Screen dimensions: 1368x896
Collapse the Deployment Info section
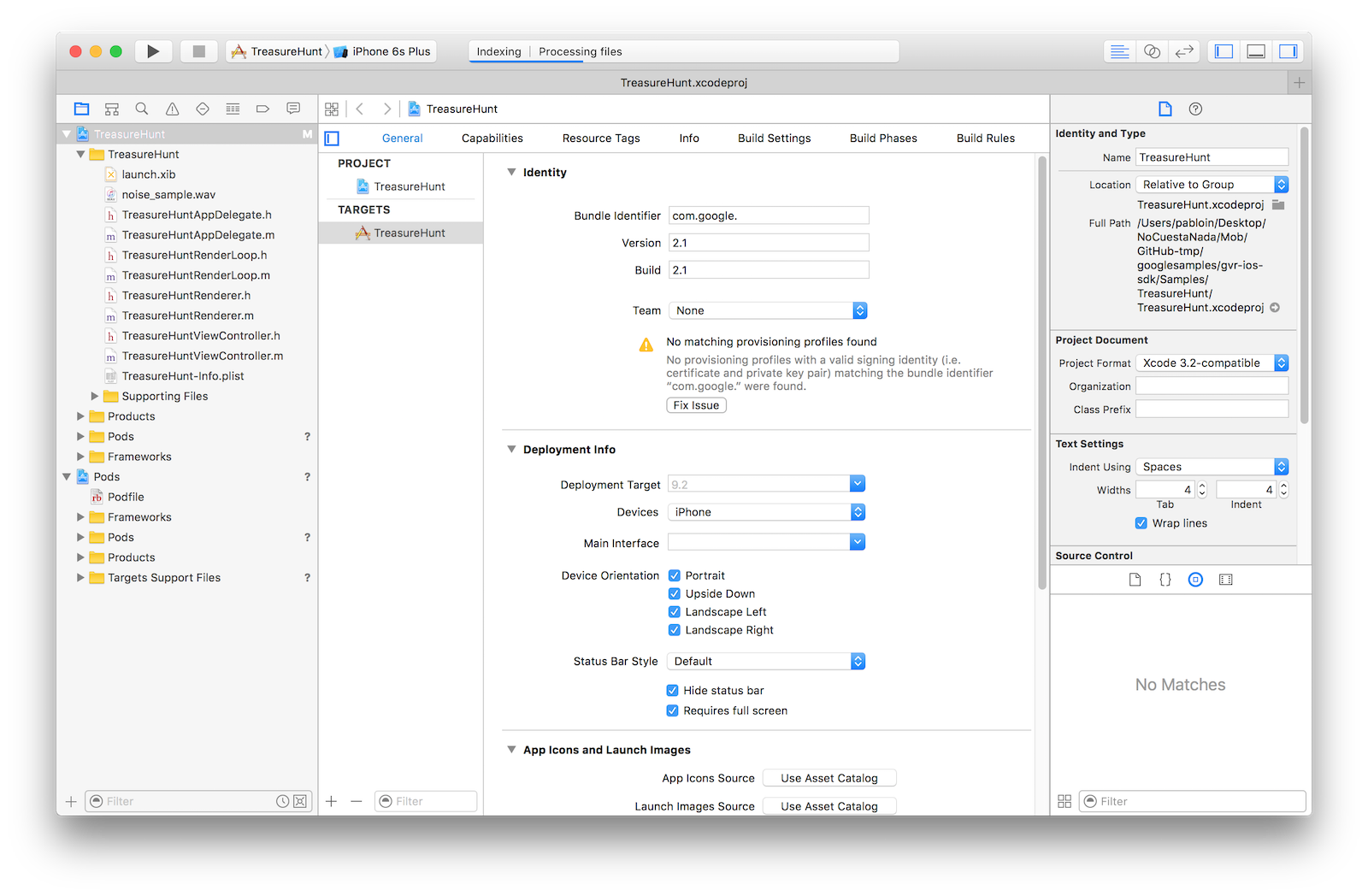tap(511, 449)
